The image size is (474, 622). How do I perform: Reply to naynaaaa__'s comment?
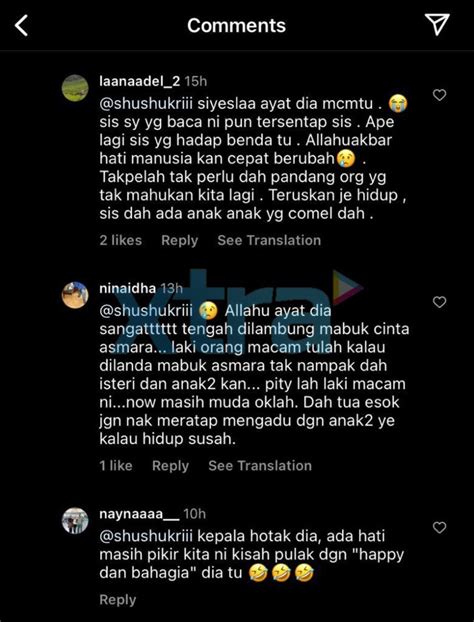tap(117, 600)
